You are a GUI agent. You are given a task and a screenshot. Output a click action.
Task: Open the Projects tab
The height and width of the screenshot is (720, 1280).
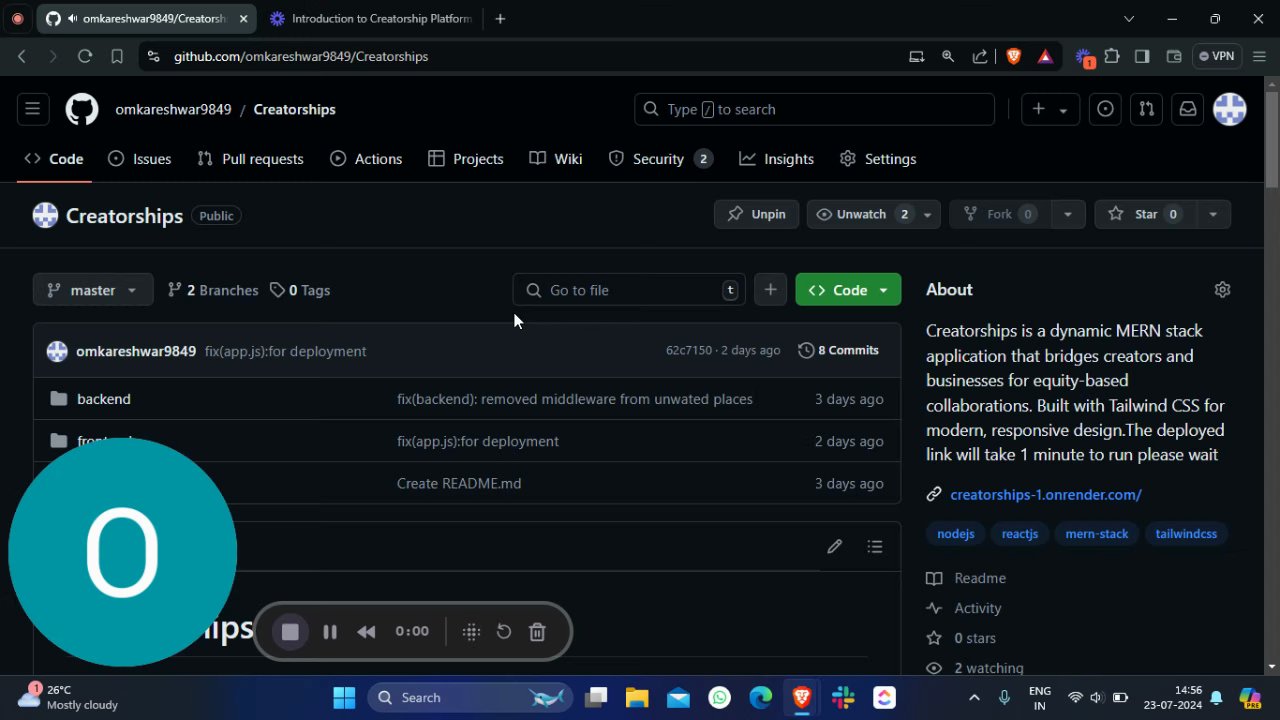tap(465, 159)
